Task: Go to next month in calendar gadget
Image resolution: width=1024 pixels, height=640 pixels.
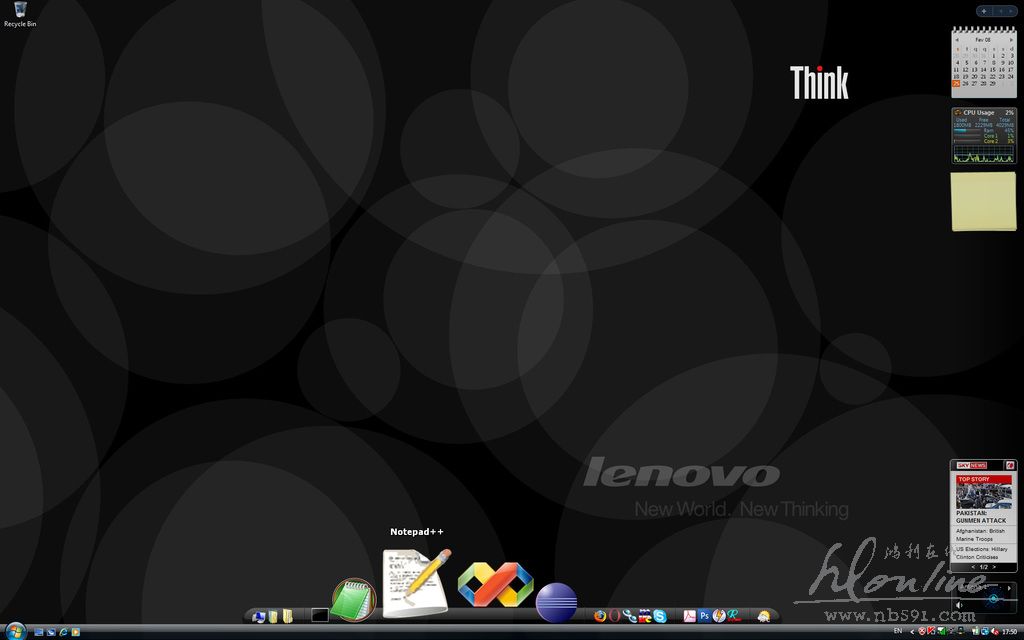Action: 1011,40
